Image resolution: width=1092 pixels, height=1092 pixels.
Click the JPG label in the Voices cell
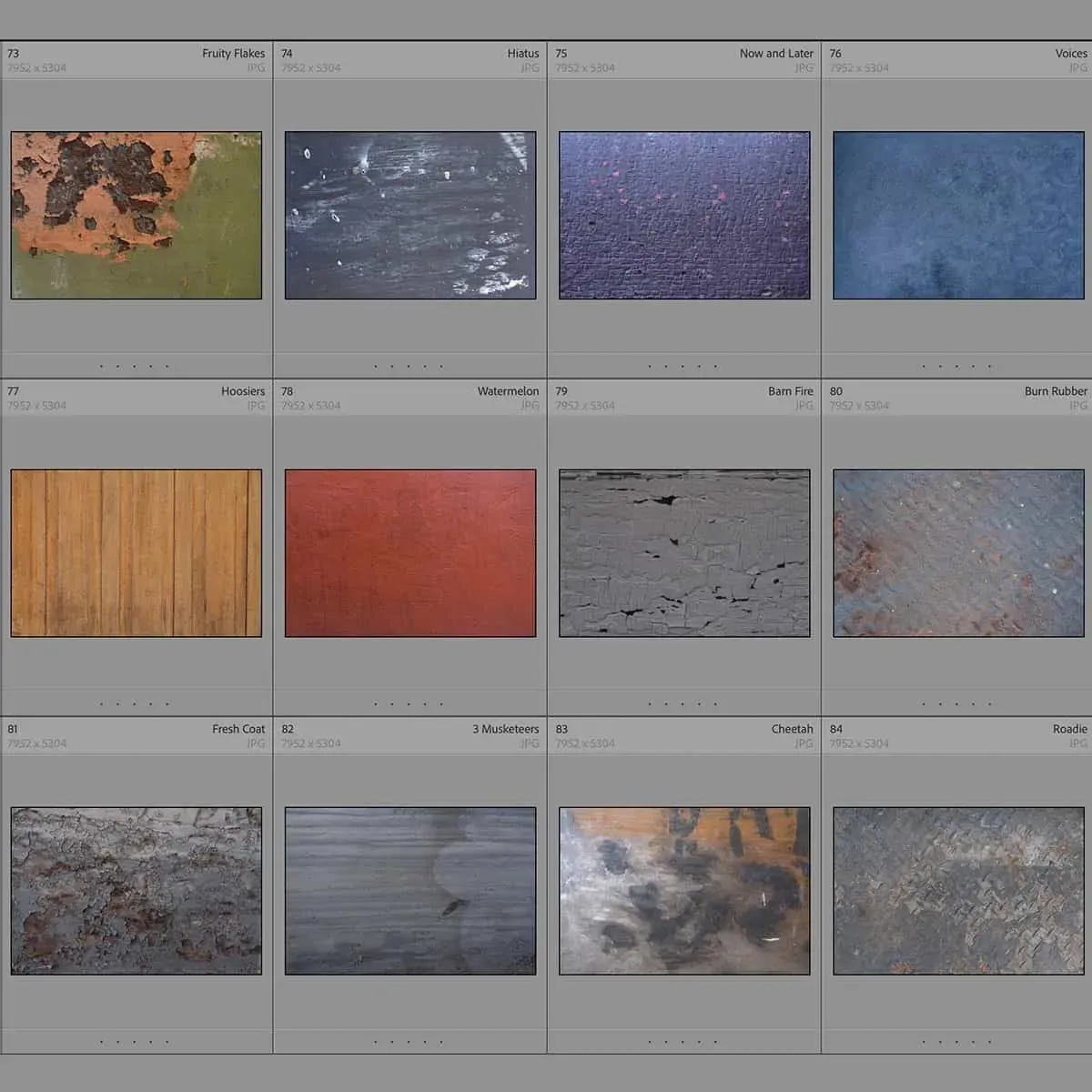(1077, 67)
